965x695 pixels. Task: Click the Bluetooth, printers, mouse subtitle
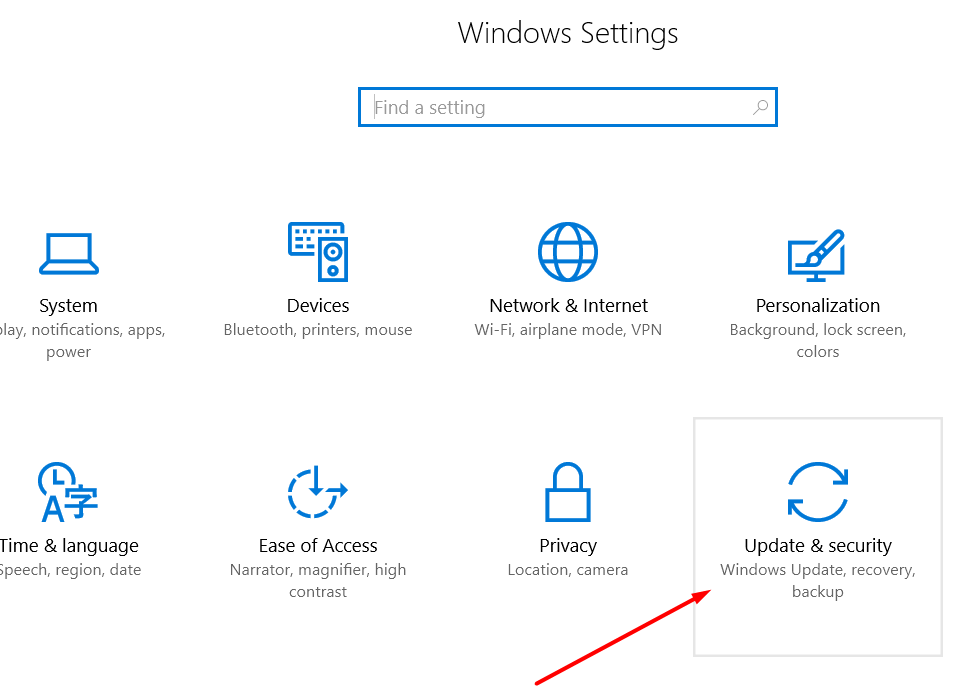318,329
